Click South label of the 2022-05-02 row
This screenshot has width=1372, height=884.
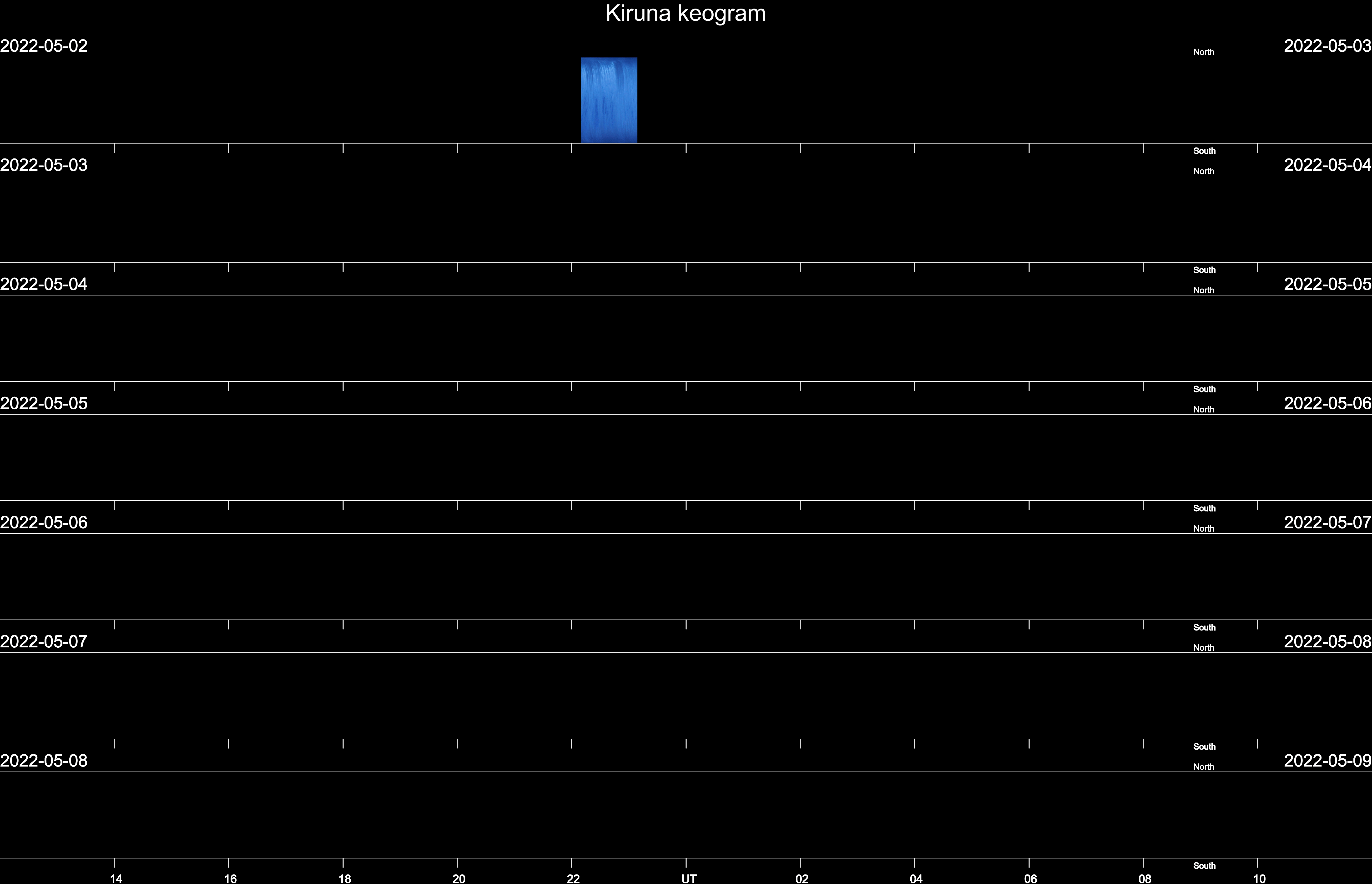tap(1205, 151)
